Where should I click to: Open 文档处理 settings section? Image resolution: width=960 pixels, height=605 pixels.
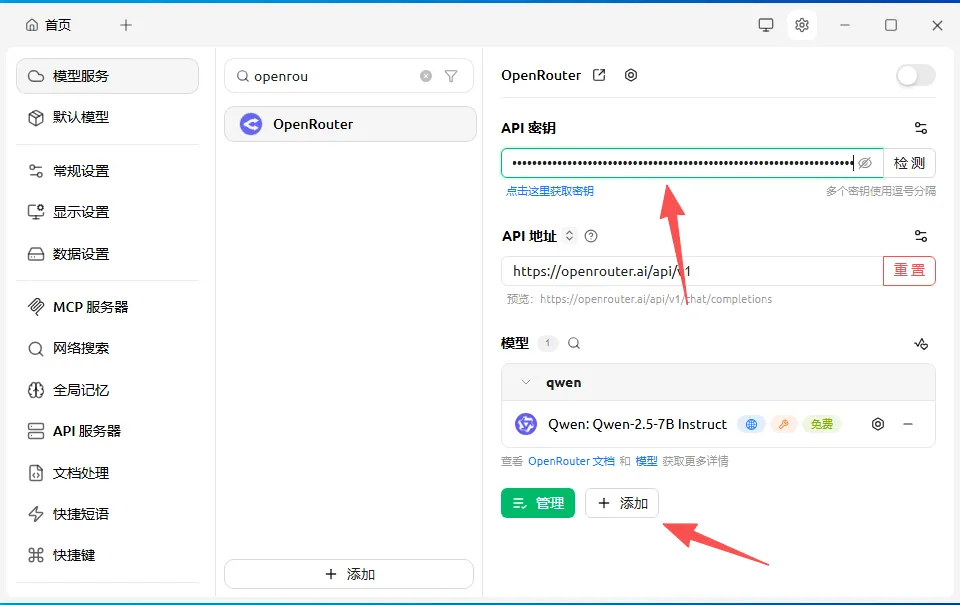[107, 473]
